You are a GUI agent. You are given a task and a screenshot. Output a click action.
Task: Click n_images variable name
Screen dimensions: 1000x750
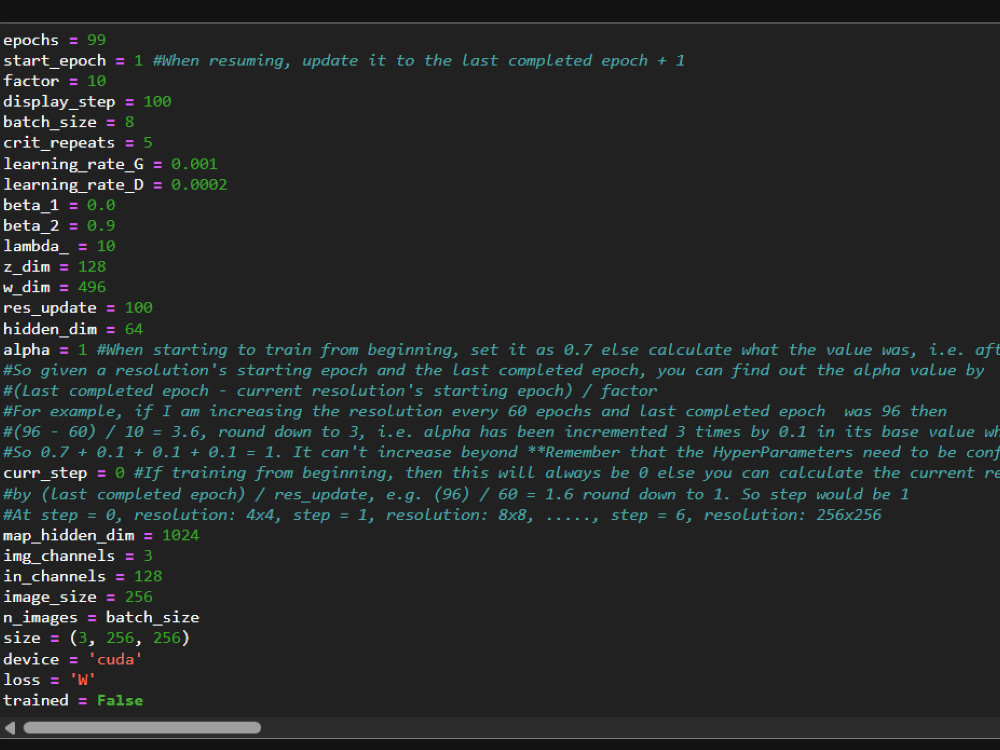click(40, 617)
